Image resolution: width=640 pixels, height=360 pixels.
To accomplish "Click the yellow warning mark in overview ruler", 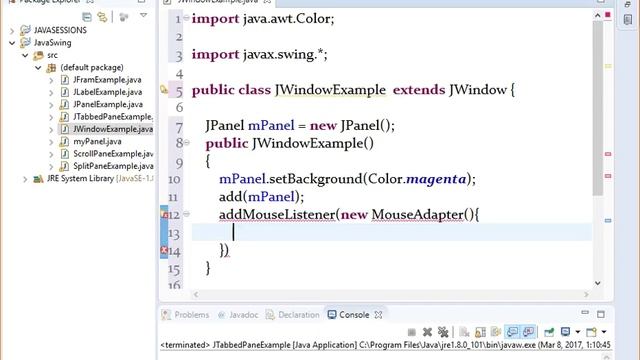I will (x=608, y=66).
